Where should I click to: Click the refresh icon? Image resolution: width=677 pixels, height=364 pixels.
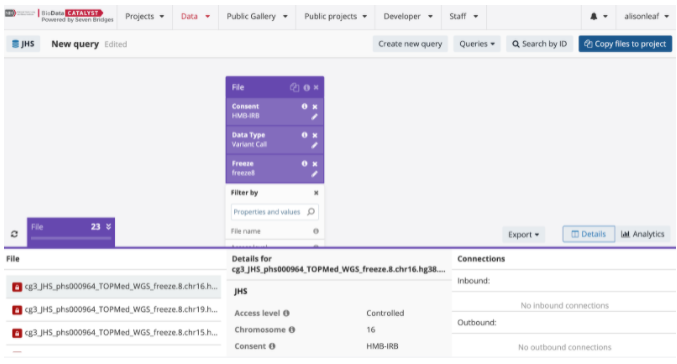tap(14, 234)
